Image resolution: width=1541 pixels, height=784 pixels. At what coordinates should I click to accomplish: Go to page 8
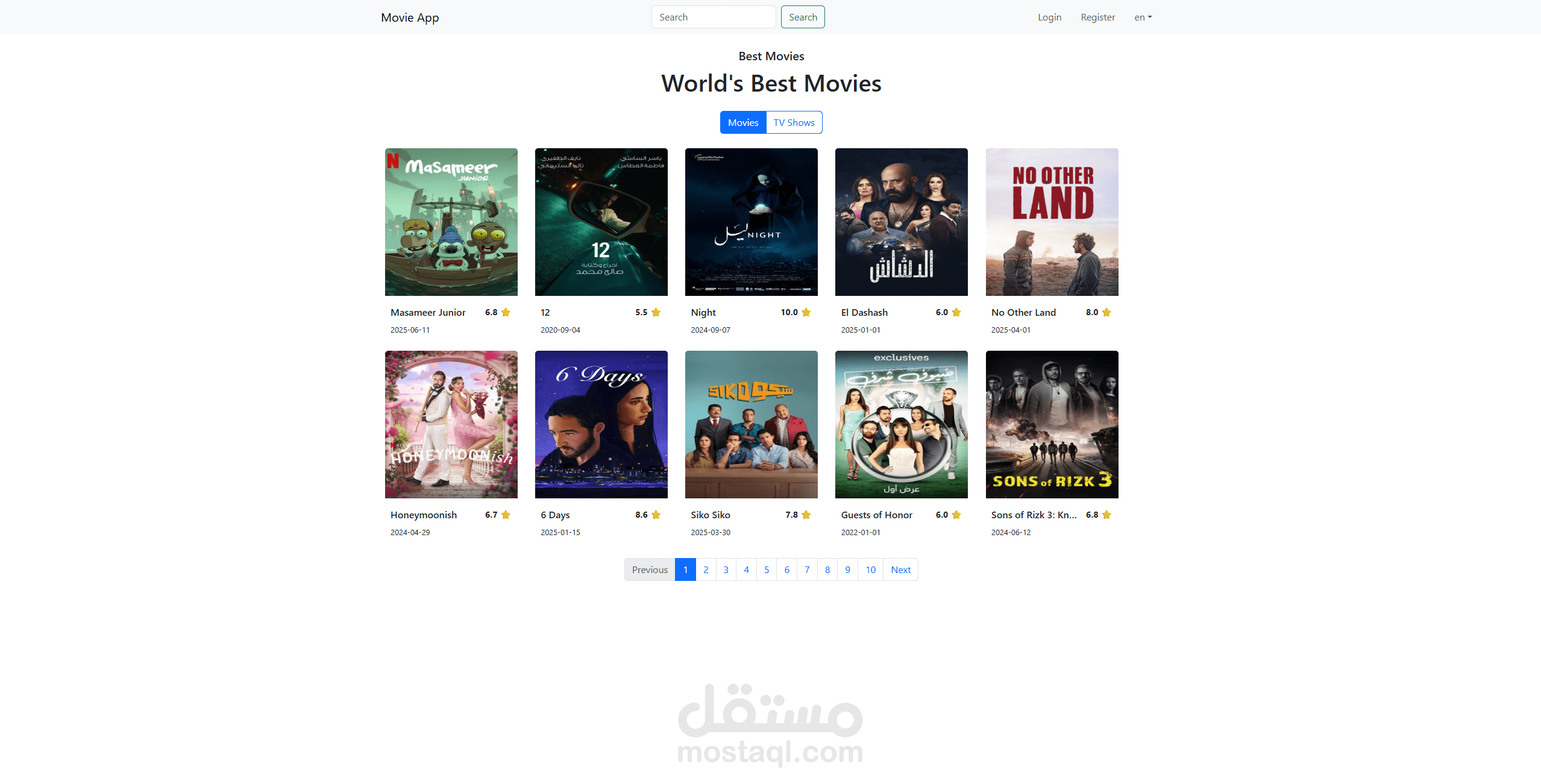click(827, 569)
